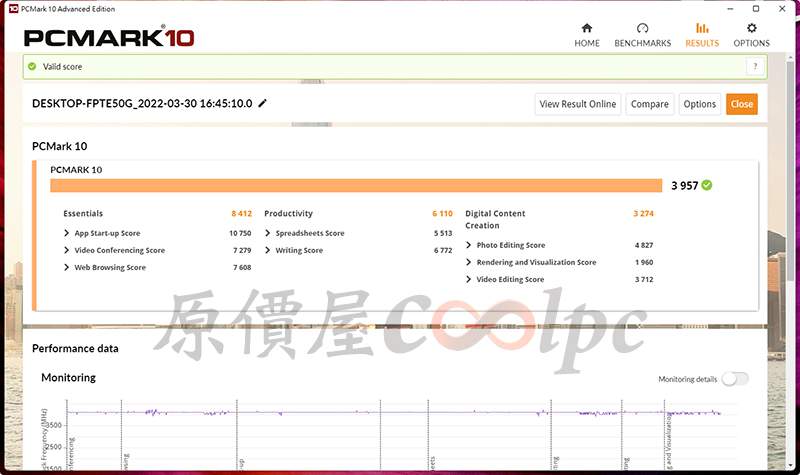The height and width of the screenshot is (475, 800).
Task: Switch to BENCHMARKS tab label
Action: coord(642,43)
